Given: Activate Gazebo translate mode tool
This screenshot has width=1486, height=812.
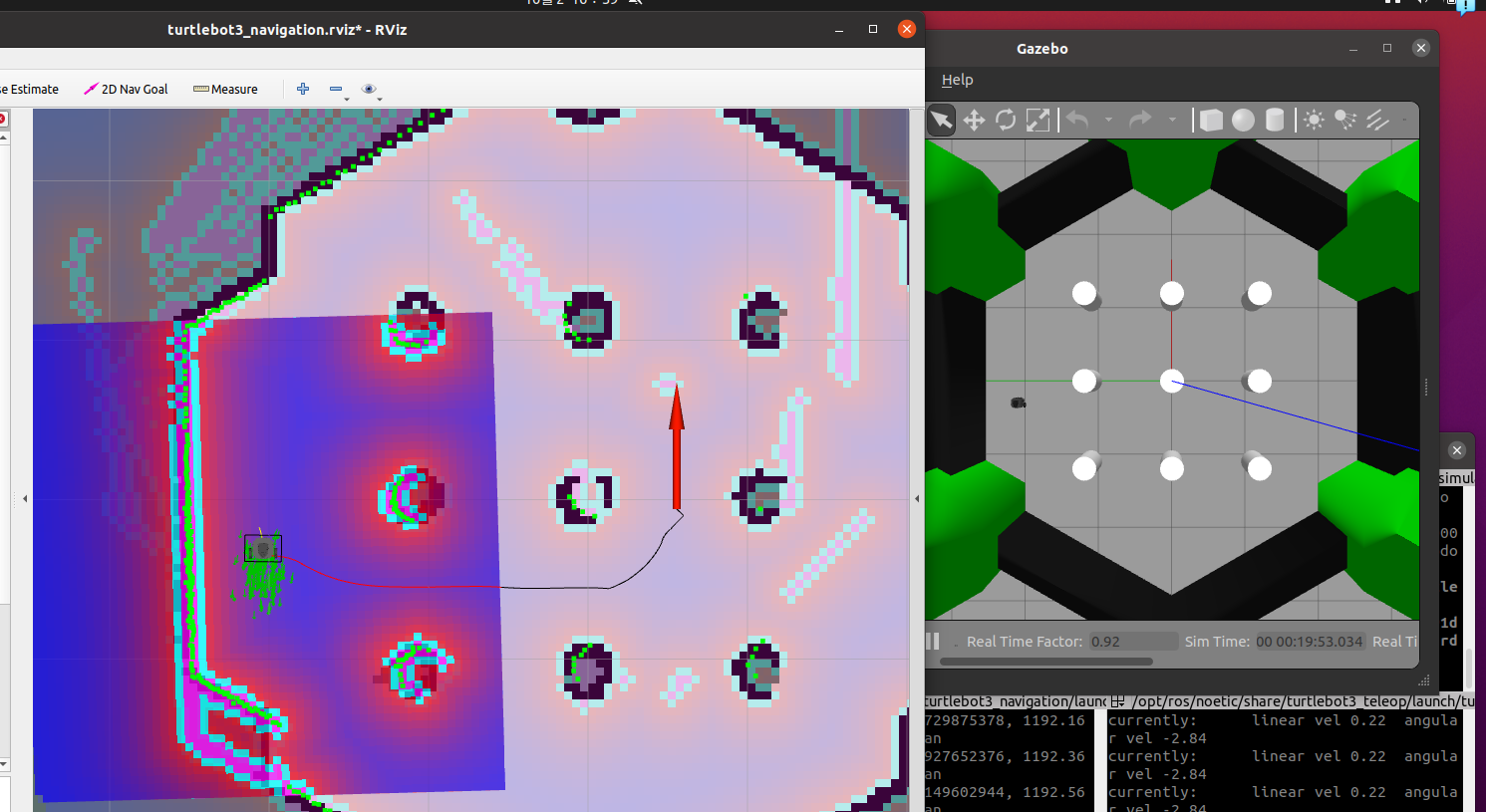Looking at the screenshot, I should pos(974,121).
